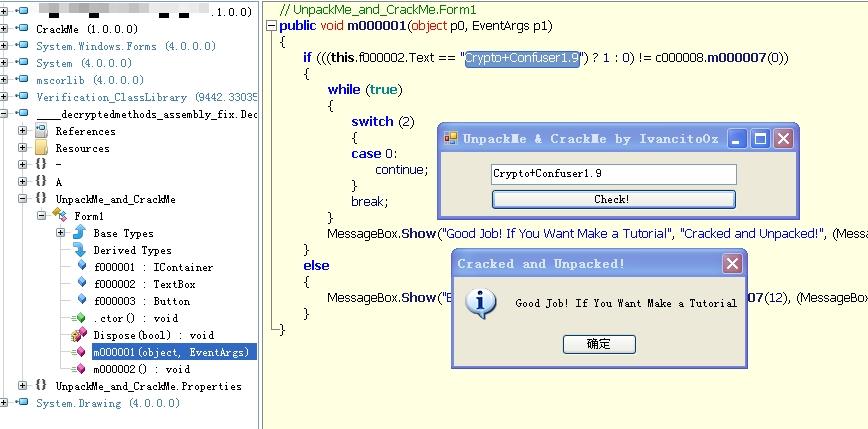Click the f000002 : TextBox field icon
The height and width of the screenshot is (429, 868).
click(80, 284)
